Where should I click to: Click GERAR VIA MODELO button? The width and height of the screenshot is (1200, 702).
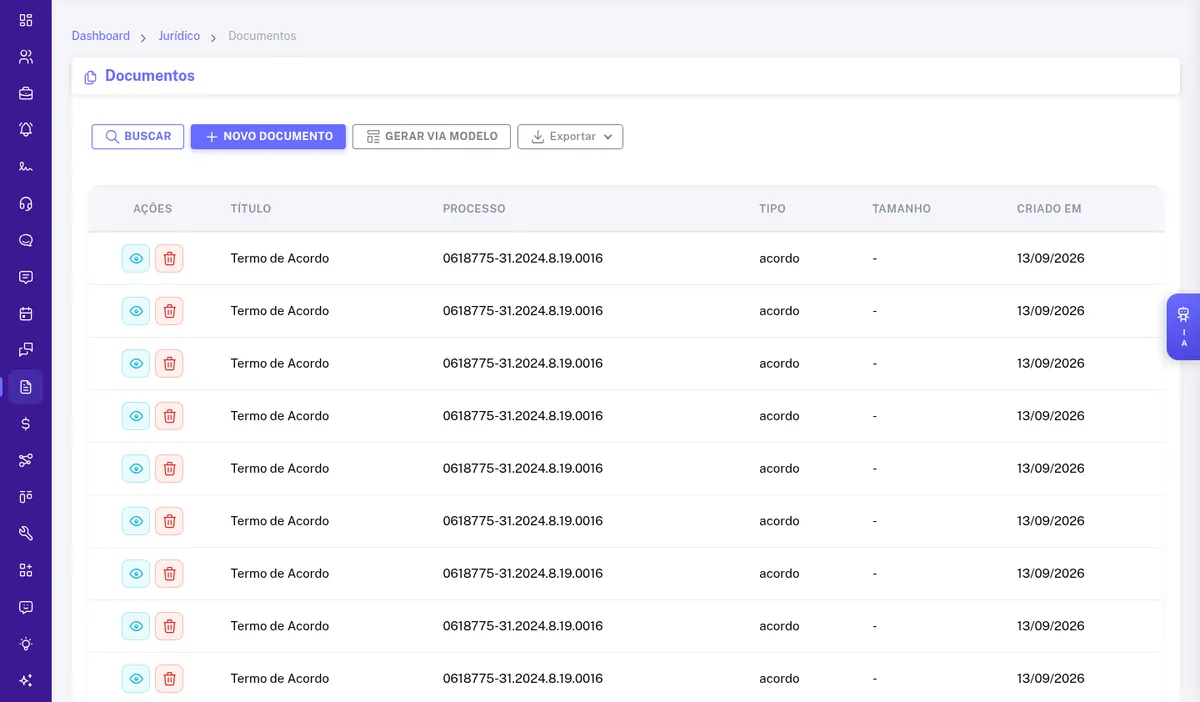tap(432, 136)
